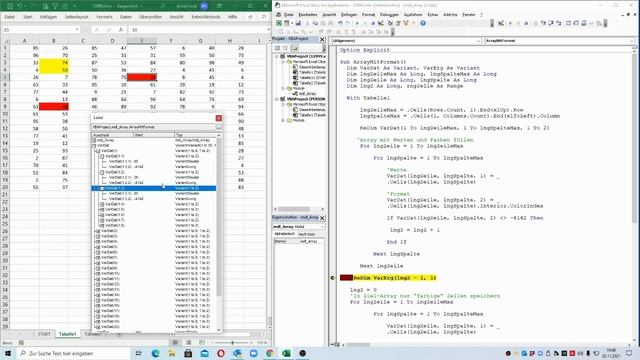640x360 pixels.
Task: Click Find binoculars icon in VBA toolbar
Action: (x=331, y=23)
